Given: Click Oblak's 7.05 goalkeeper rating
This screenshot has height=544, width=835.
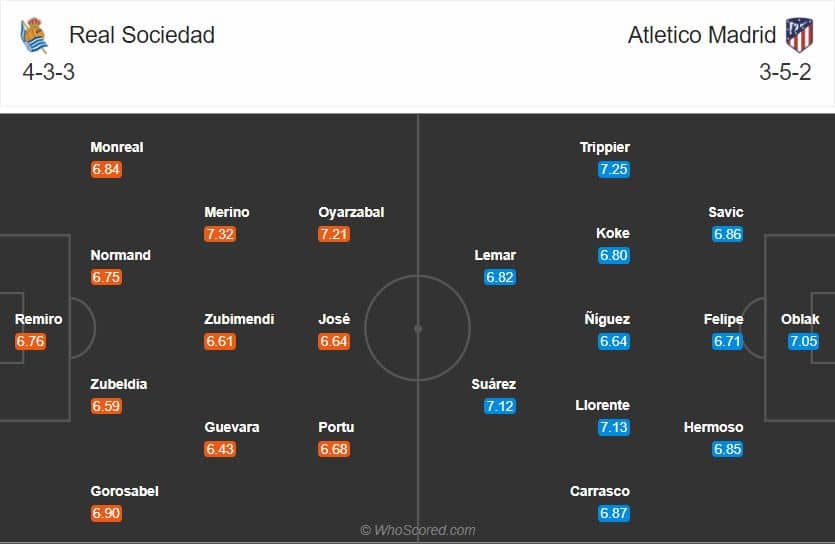Looking at the screenshot, I should pyautogui.click(x=803, y=341).
